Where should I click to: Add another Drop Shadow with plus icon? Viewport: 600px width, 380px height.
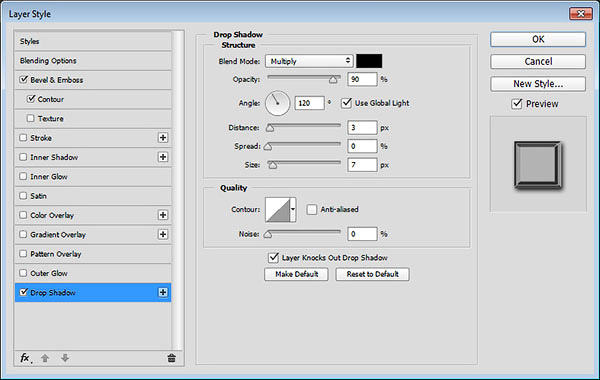(163, 292)
